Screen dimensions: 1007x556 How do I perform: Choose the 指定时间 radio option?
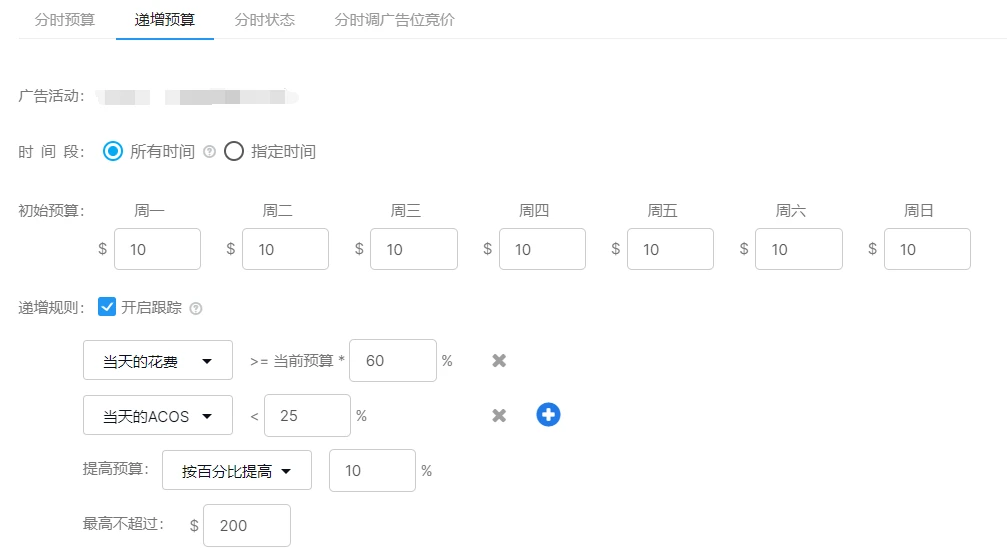click(x=234, y=152)
